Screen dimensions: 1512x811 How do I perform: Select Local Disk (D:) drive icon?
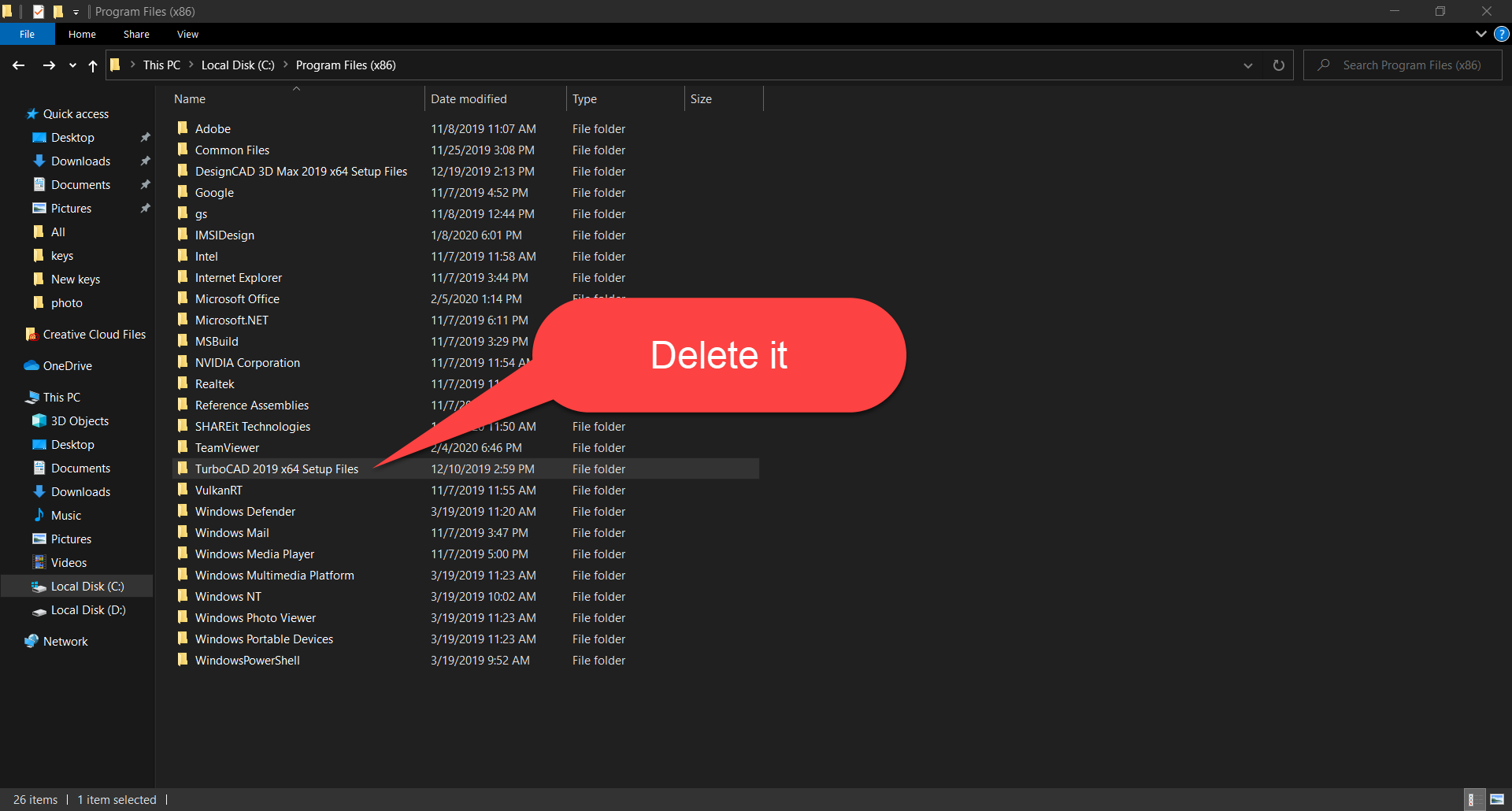(x=39, y=611)
